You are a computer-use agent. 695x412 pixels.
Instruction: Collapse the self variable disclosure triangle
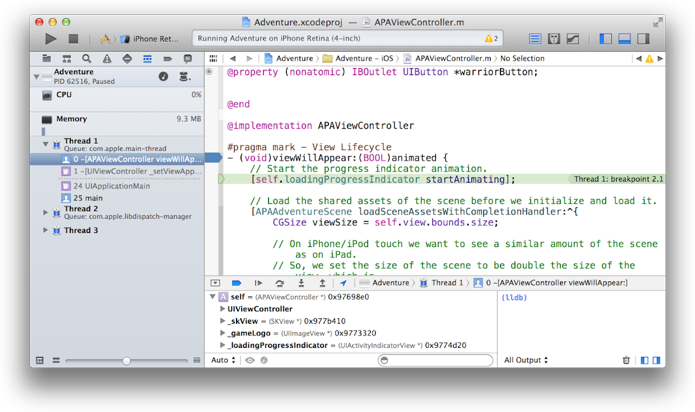pyautogui.click(x=212, y=296)
